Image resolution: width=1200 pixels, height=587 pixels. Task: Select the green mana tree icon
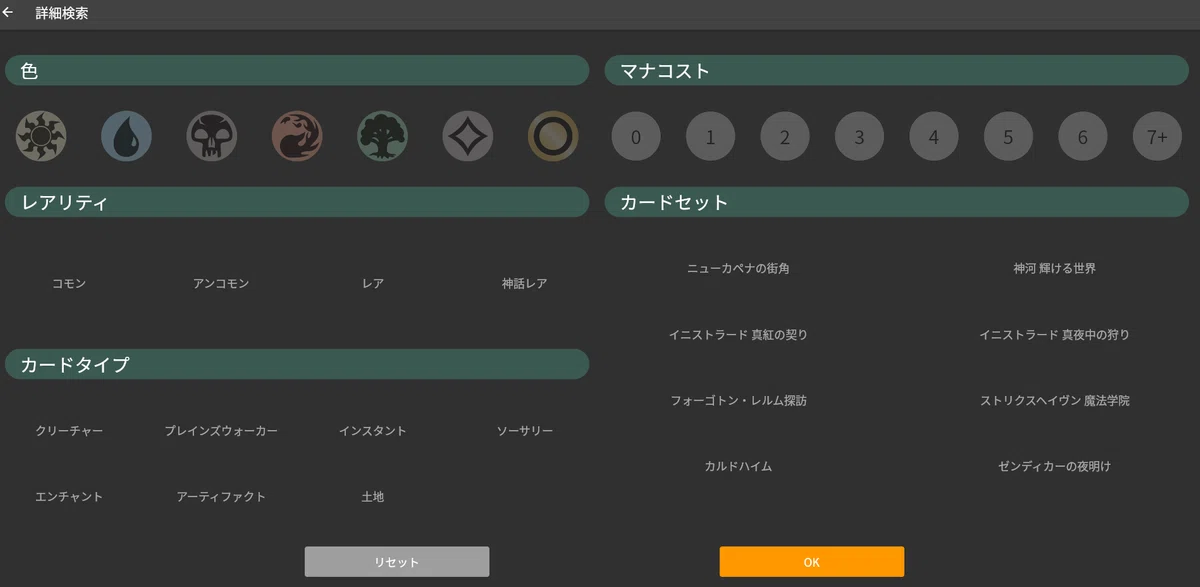(383, 136)
